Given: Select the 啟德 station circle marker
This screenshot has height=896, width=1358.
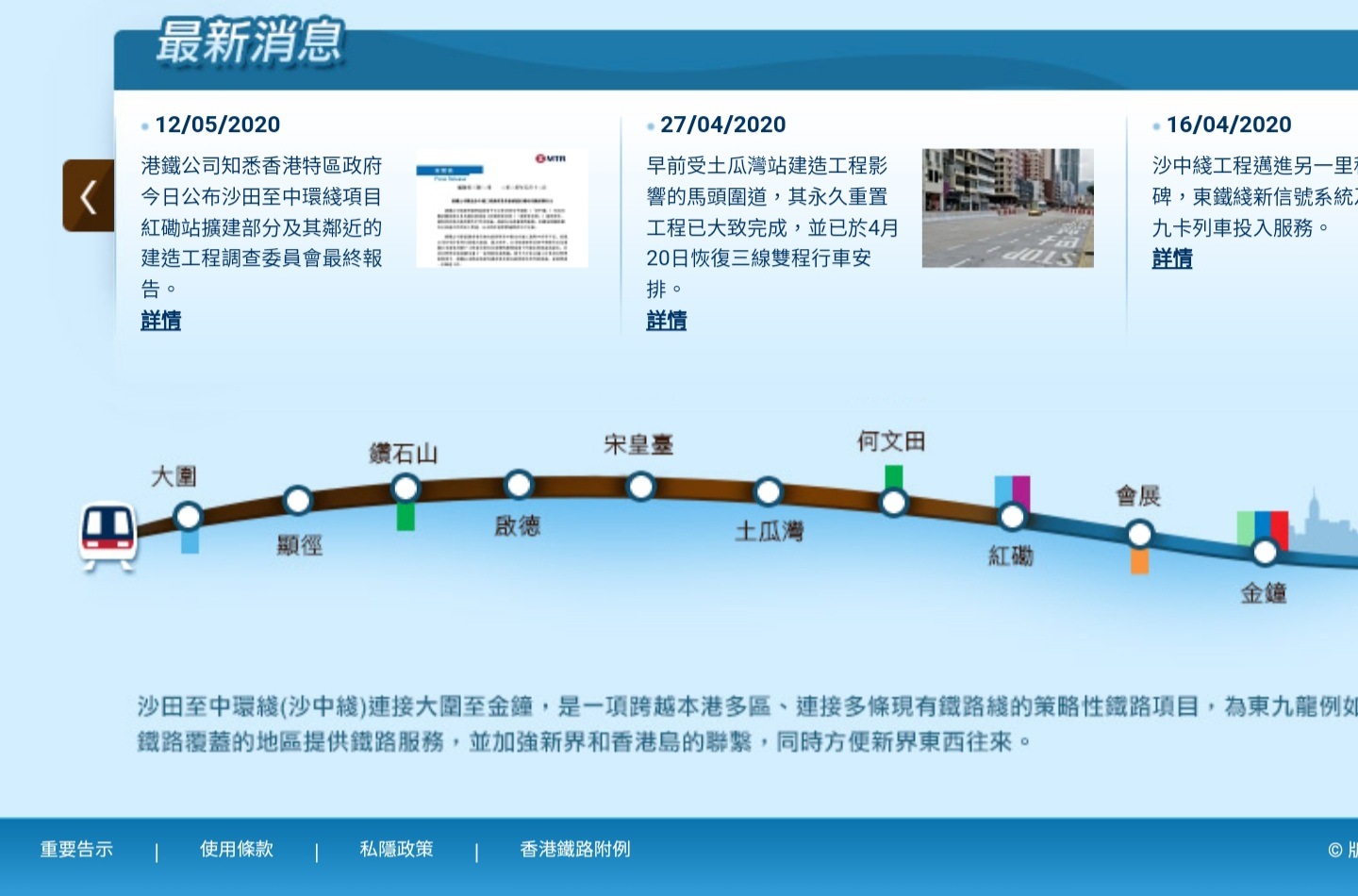Looking at the screenshot, I should tap(519, 485).
